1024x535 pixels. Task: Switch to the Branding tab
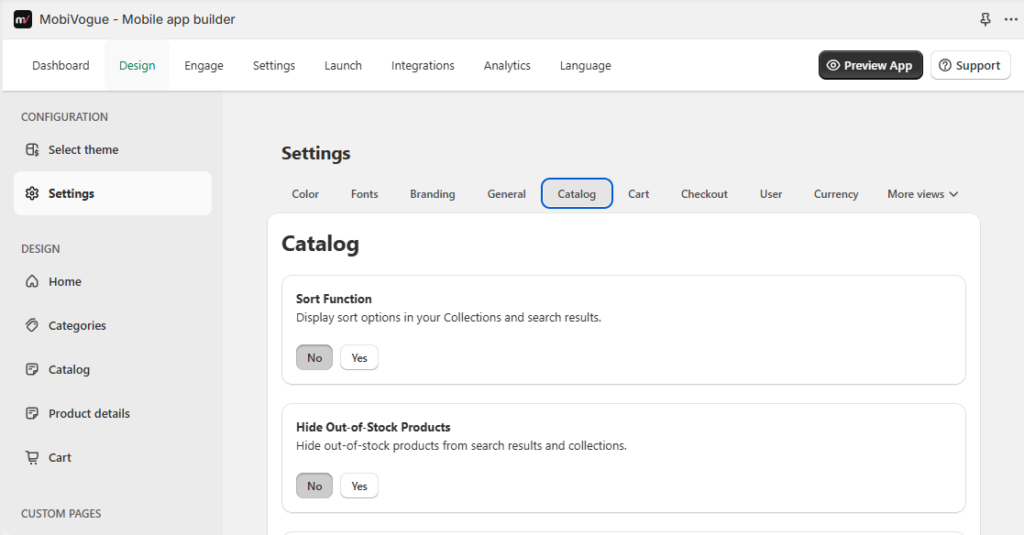(432, 194)
